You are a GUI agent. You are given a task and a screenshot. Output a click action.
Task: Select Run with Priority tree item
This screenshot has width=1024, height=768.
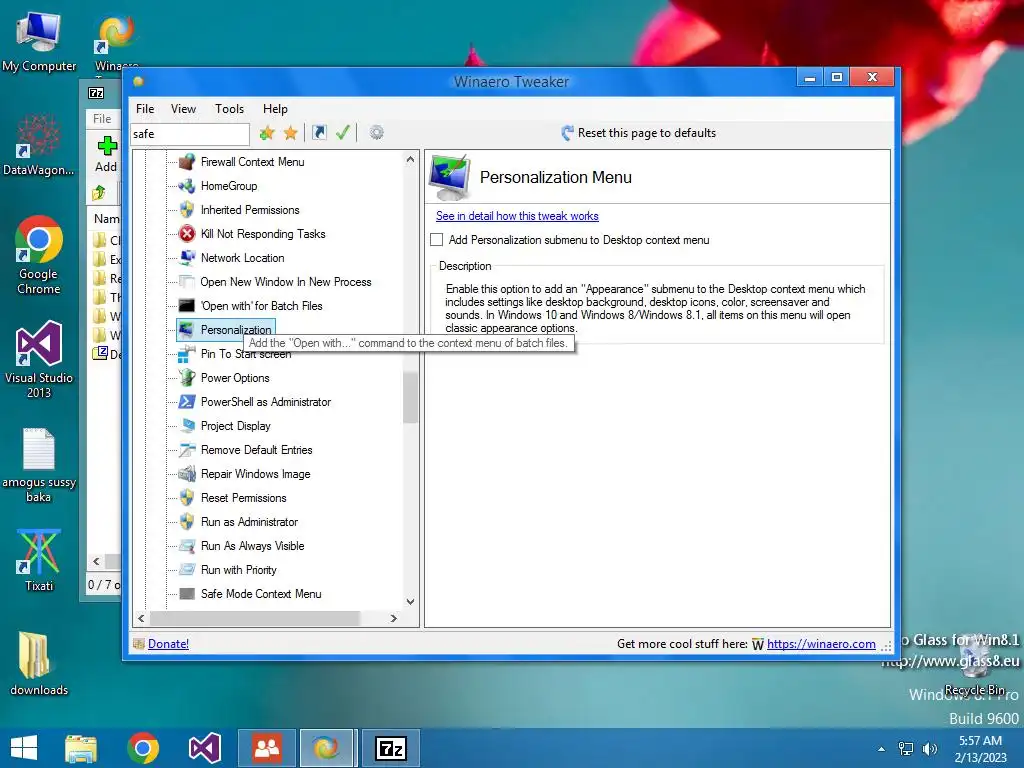[239, 570]
